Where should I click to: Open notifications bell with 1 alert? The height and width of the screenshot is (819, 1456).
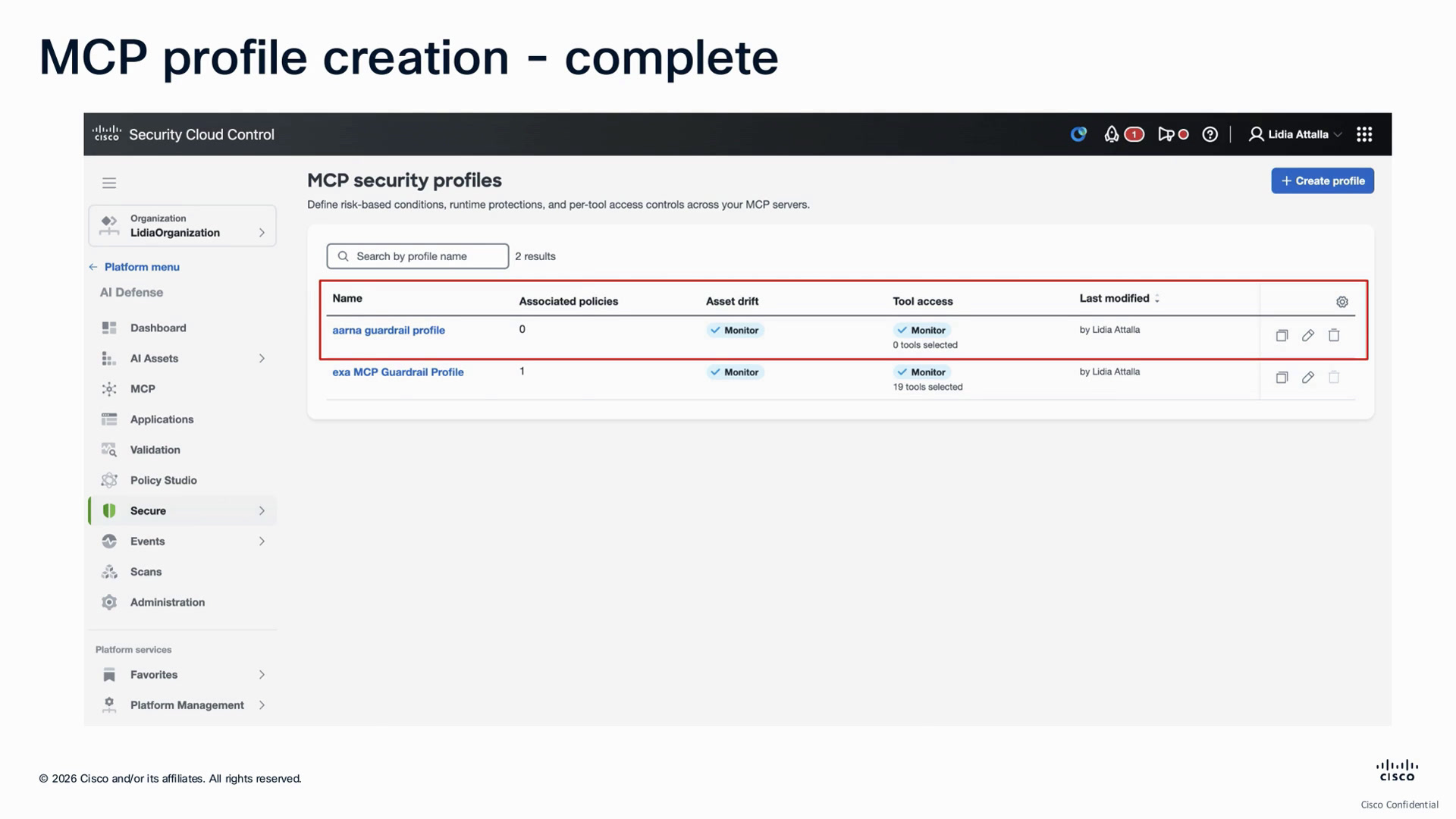(1123, 134)
